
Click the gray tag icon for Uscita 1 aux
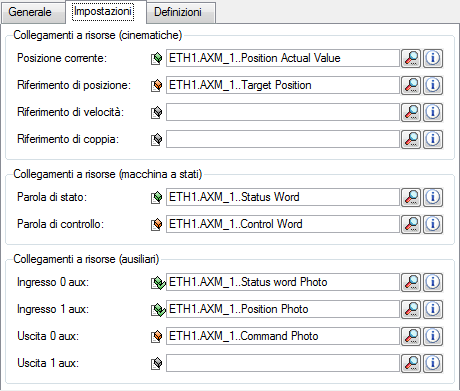click(x=156, y=364)
